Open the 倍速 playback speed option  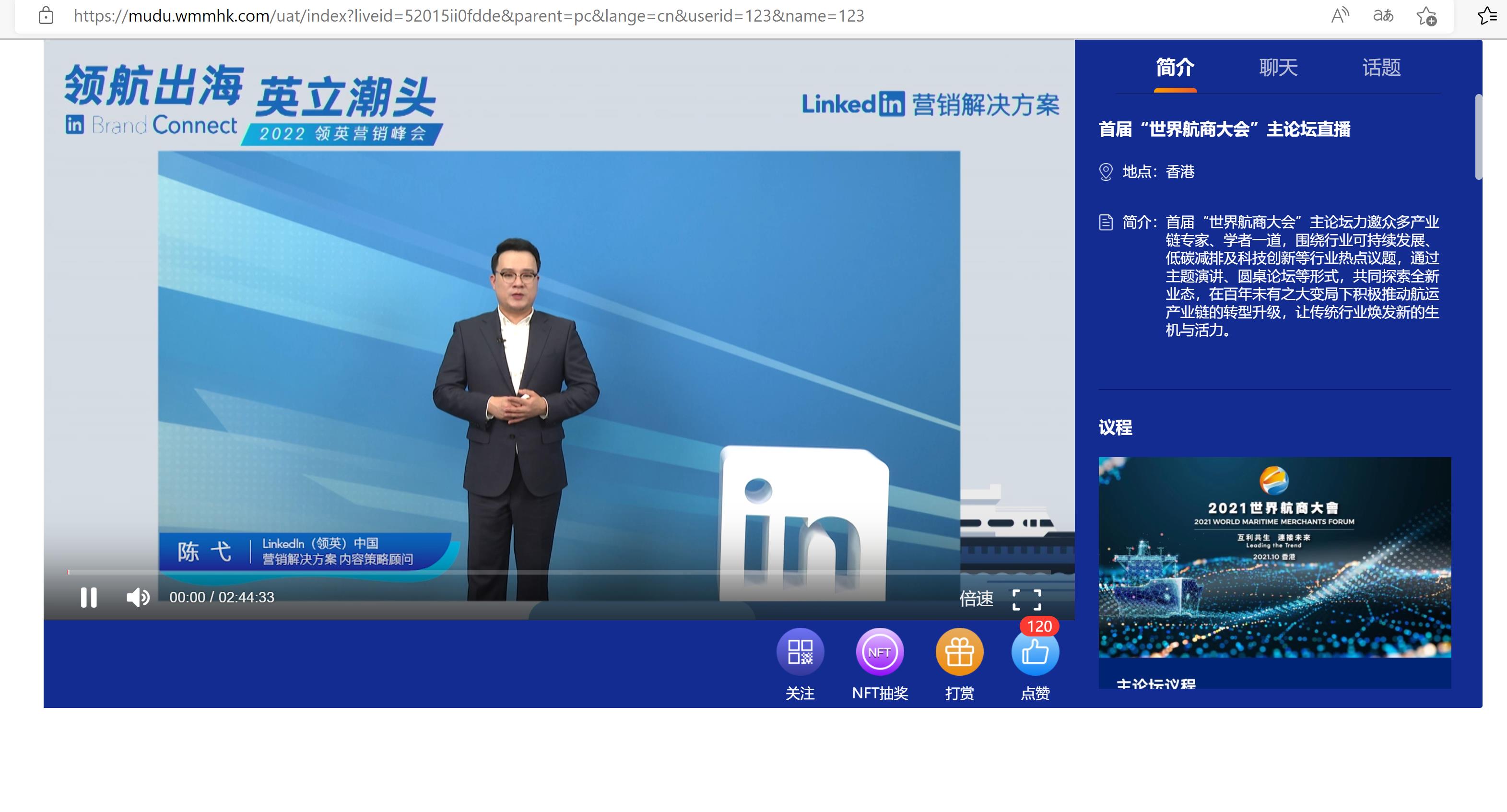[x=976, y=599]
